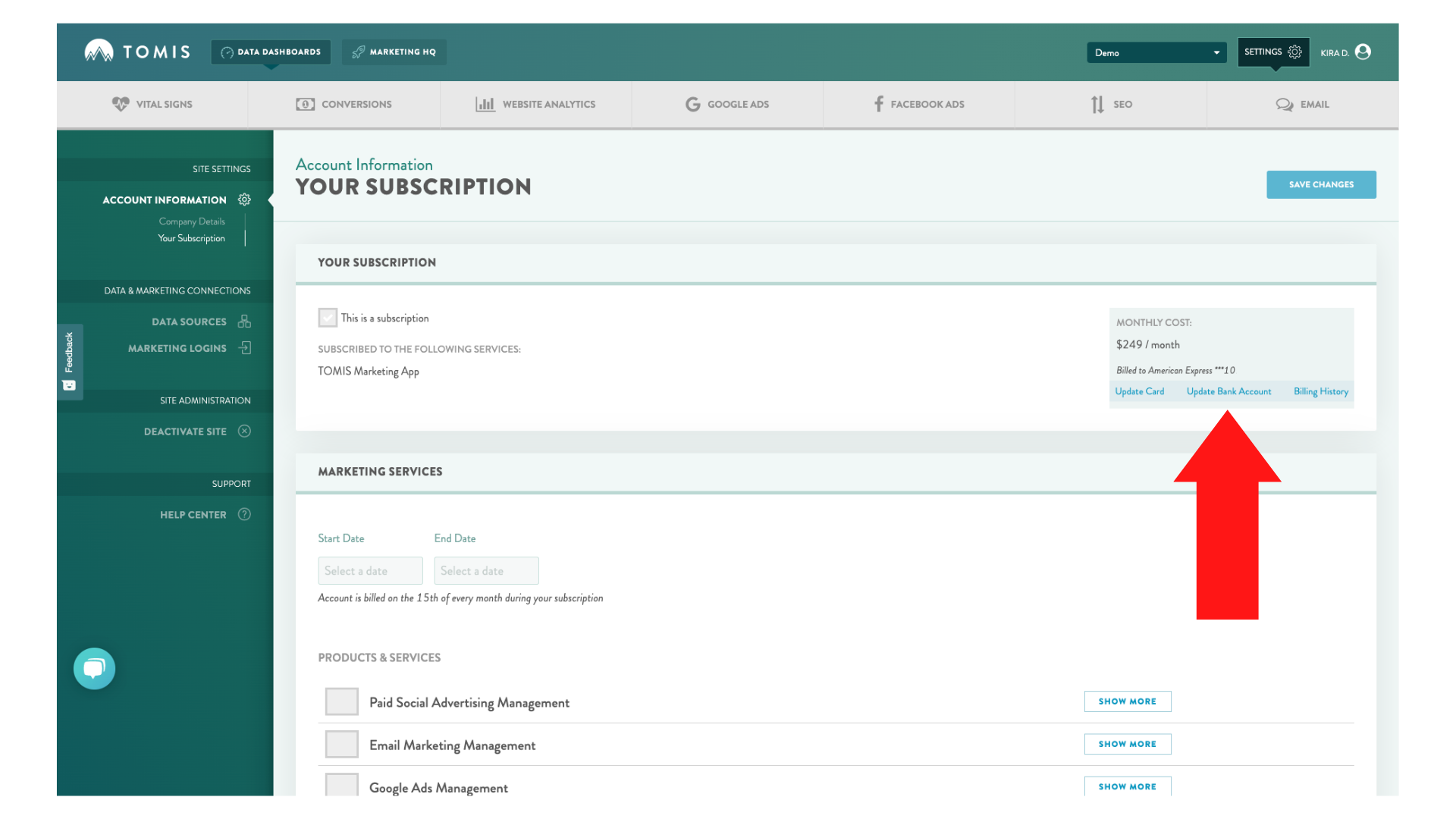Image resolution: width=1456 pixels, height=819 pixels.
Task: Check Email Marketing Management service
Action: pyautogui.click(x=341, y=744)
